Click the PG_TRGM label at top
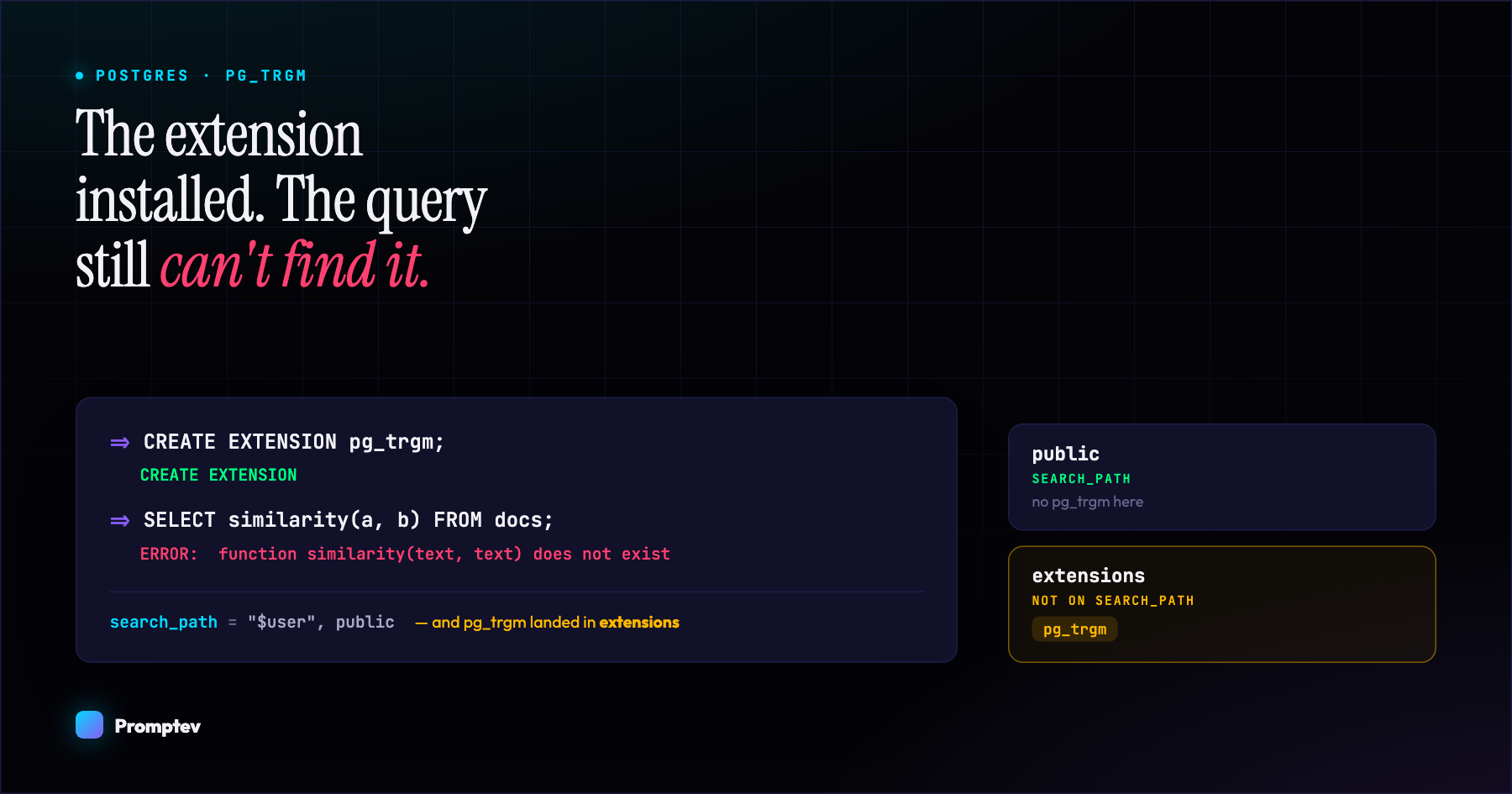 pos(266,76)
